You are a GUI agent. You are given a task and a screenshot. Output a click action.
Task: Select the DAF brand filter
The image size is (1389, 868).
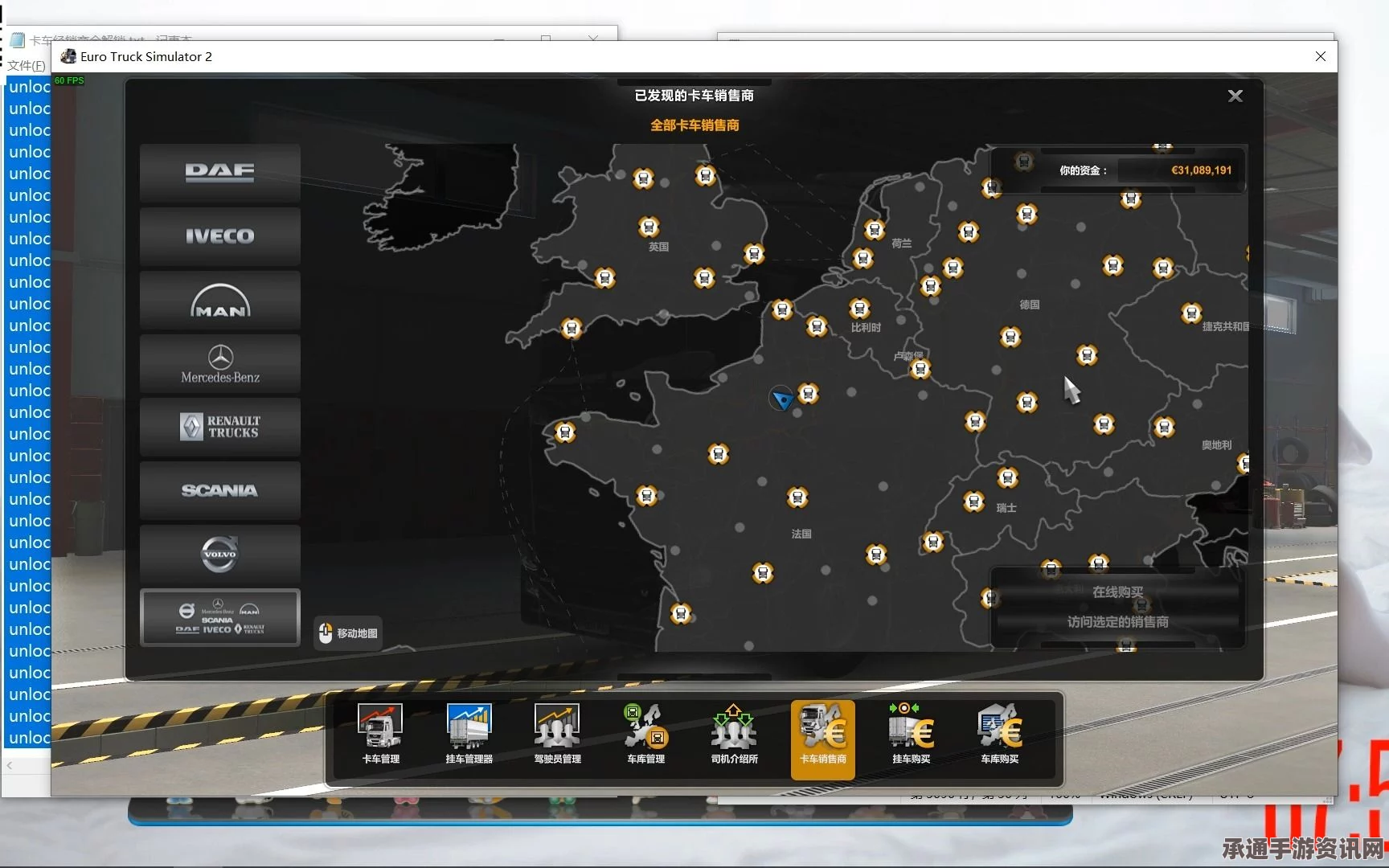(x=220, y=172)
